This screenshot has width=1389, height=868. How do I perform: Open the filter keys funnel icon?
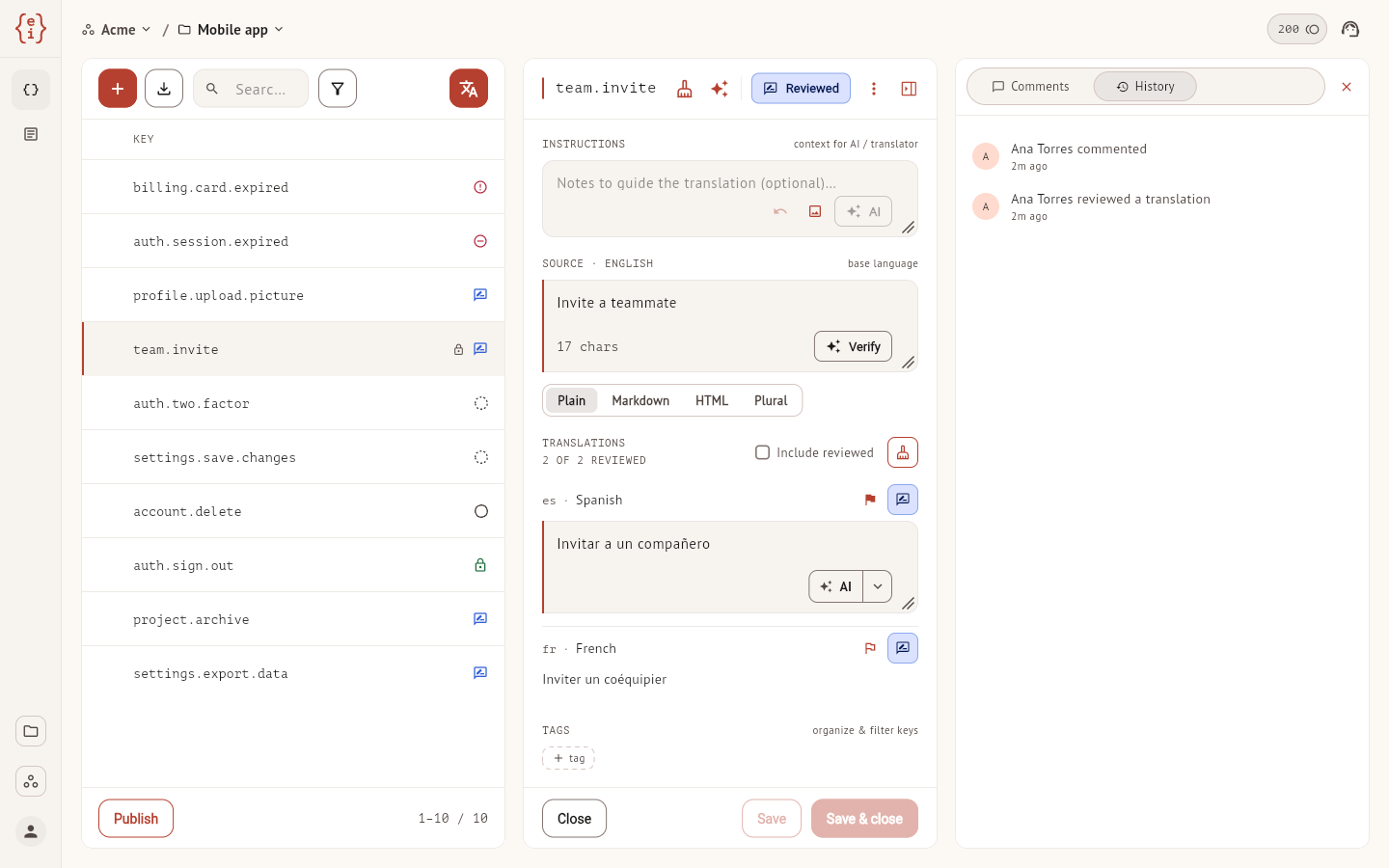[x=338, y=89]
